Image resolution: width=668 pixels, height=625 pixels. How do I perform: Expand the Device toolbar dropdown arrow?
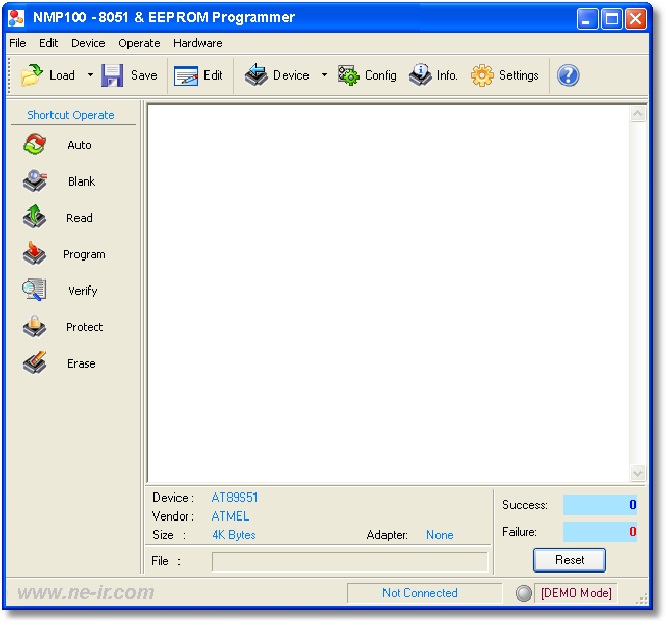tap(324, 75)
